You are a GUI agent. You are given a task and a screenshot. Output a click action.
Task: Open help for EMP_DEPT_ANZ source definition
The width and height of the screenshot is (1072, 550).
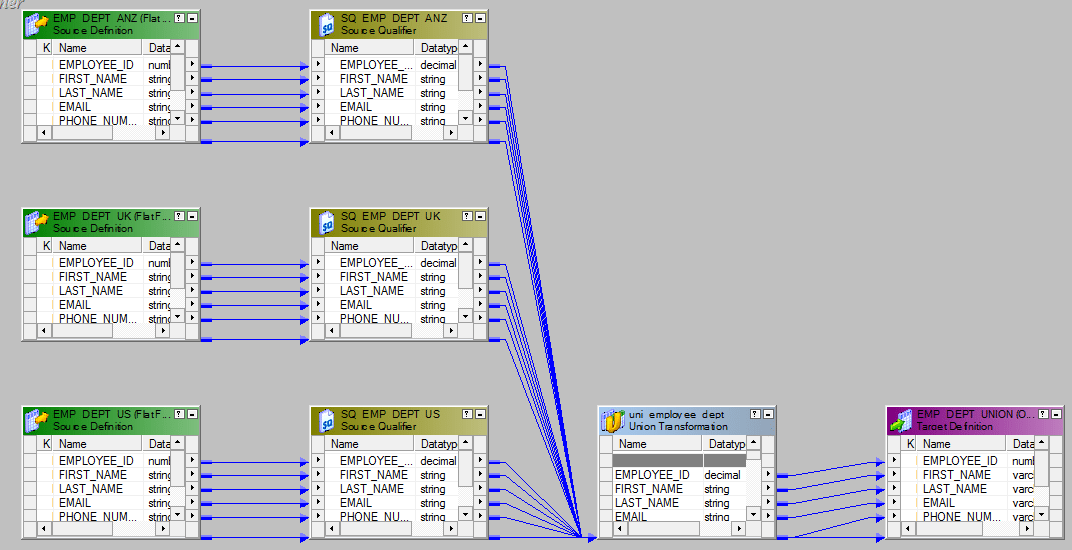(x=179, y=18)
